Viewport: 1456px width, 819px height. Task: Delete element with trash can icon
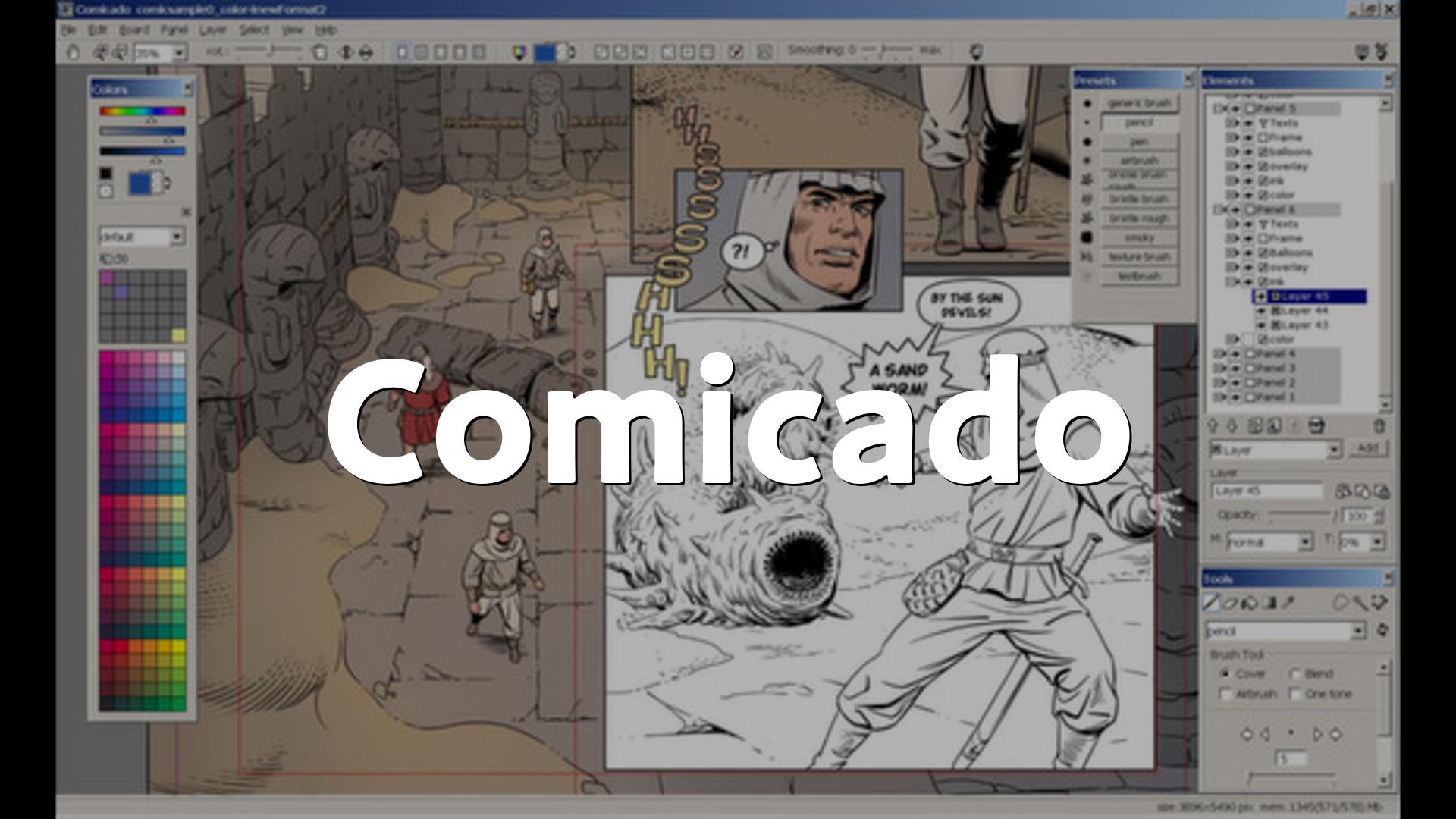(1379, 426)
